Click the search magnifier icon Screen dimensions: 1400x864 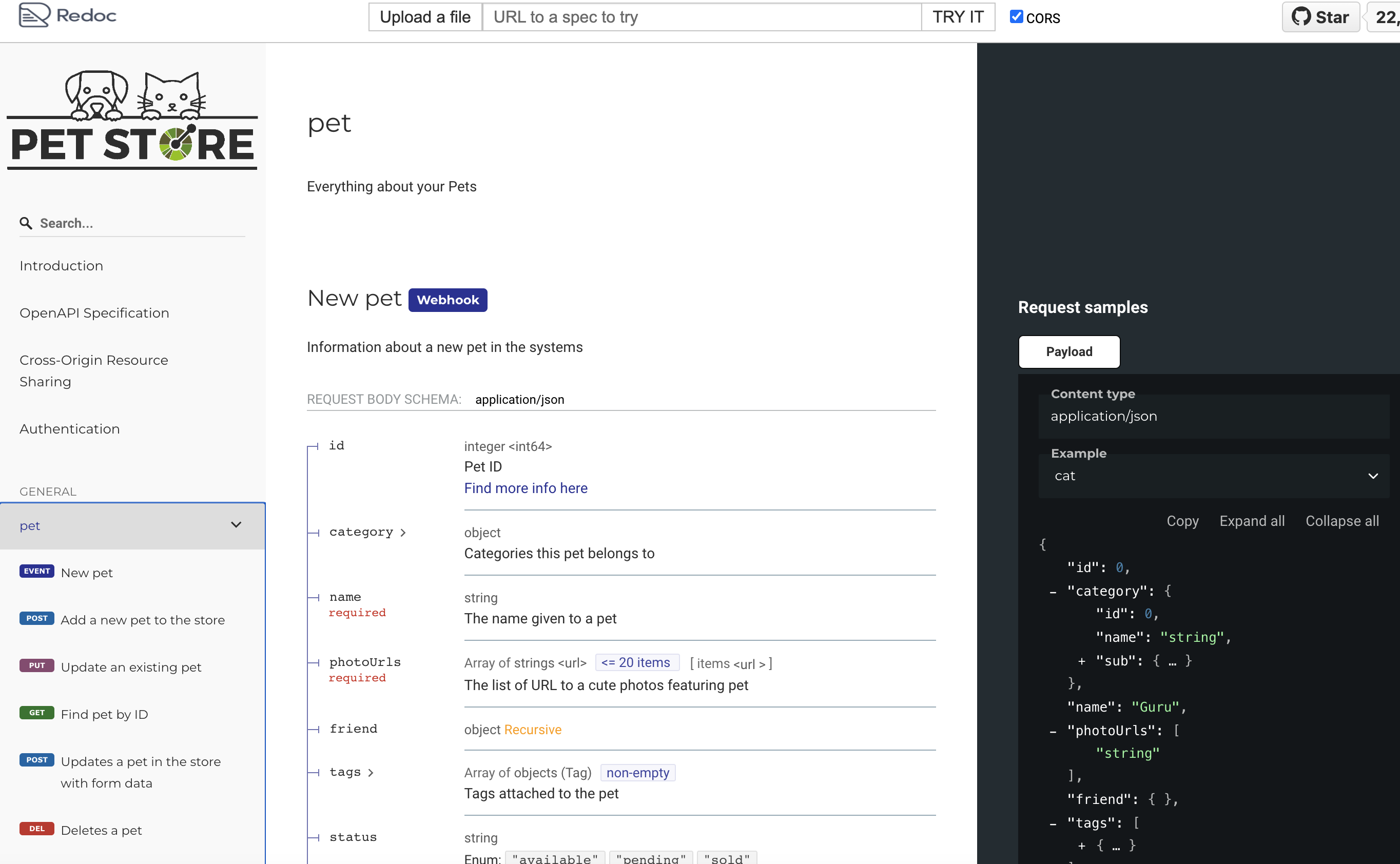point(26,223)
